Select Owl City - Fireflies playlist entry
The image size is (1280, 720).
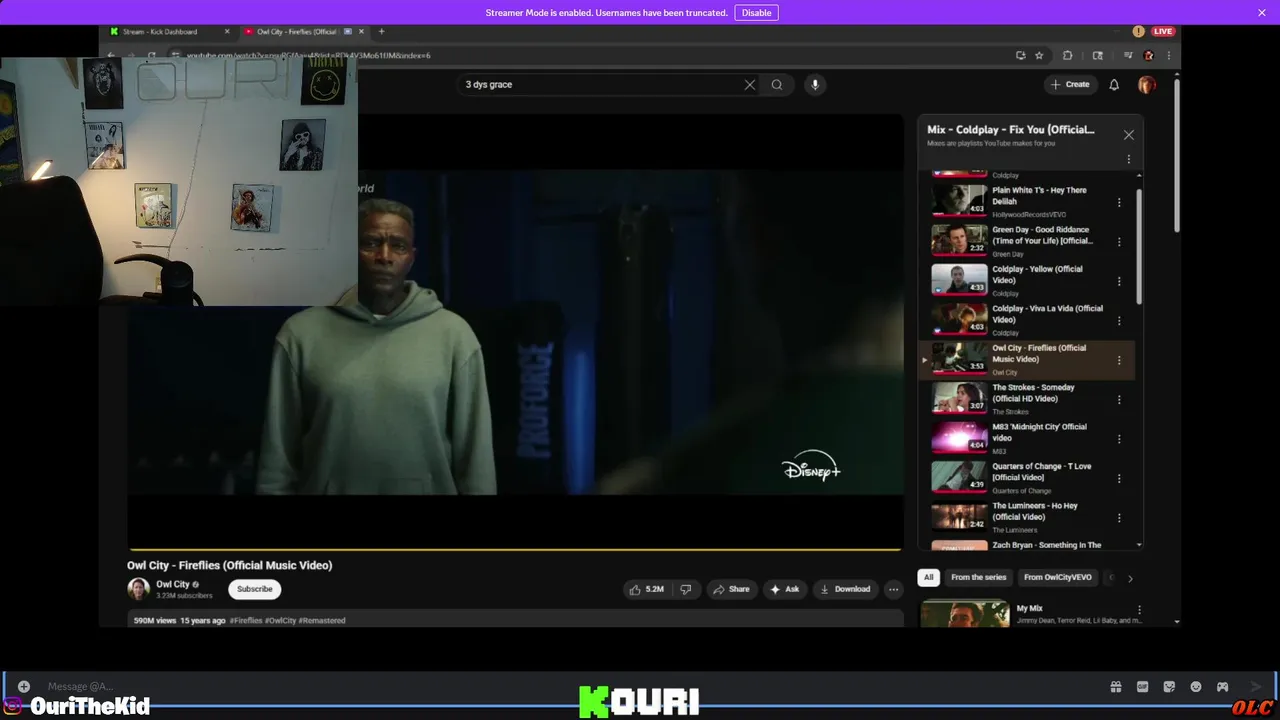[x=1027, y=359]
